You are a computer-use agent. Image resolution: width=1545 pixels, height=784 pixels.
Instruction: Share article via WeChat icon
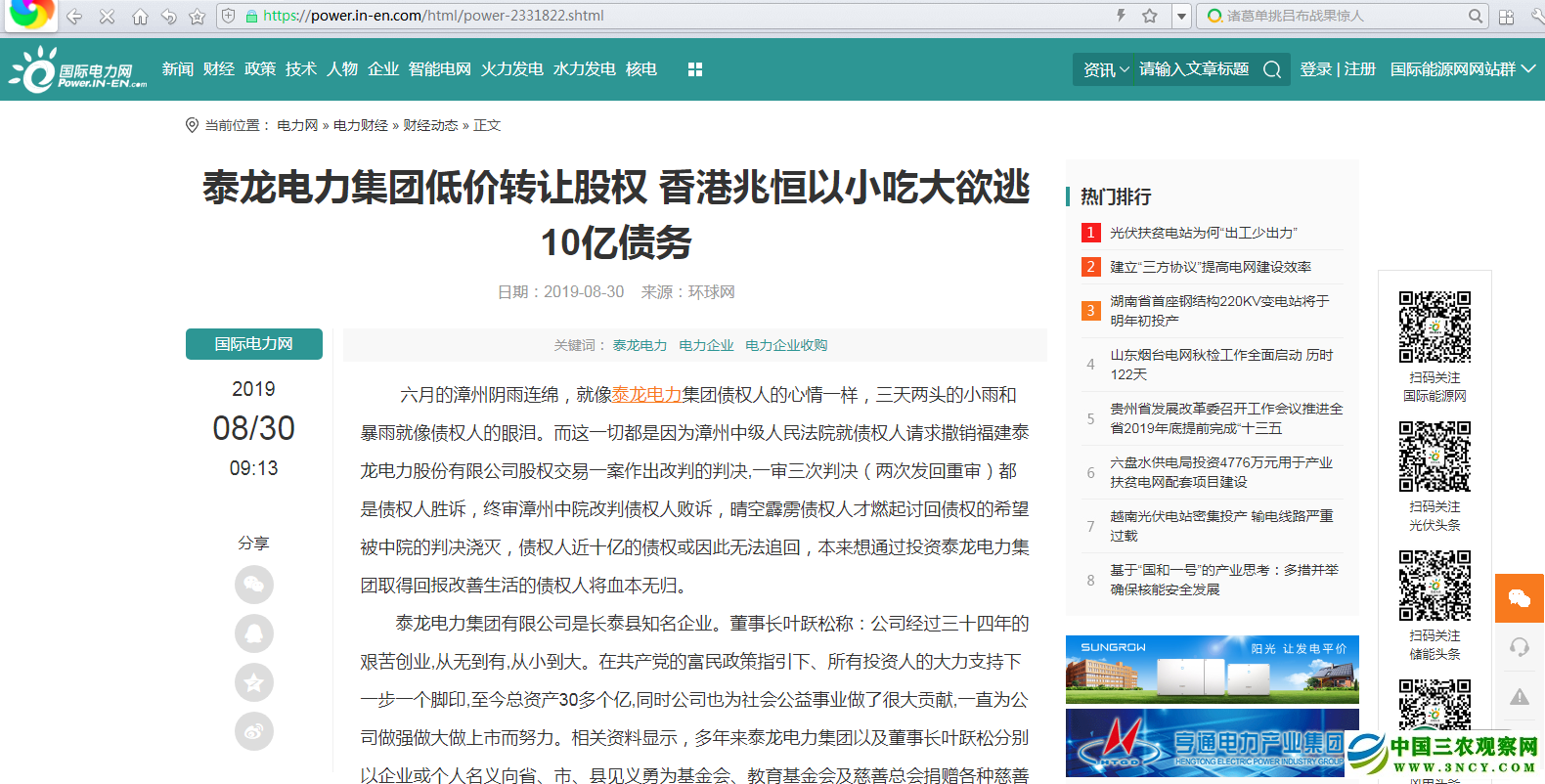tap(254, 585)
